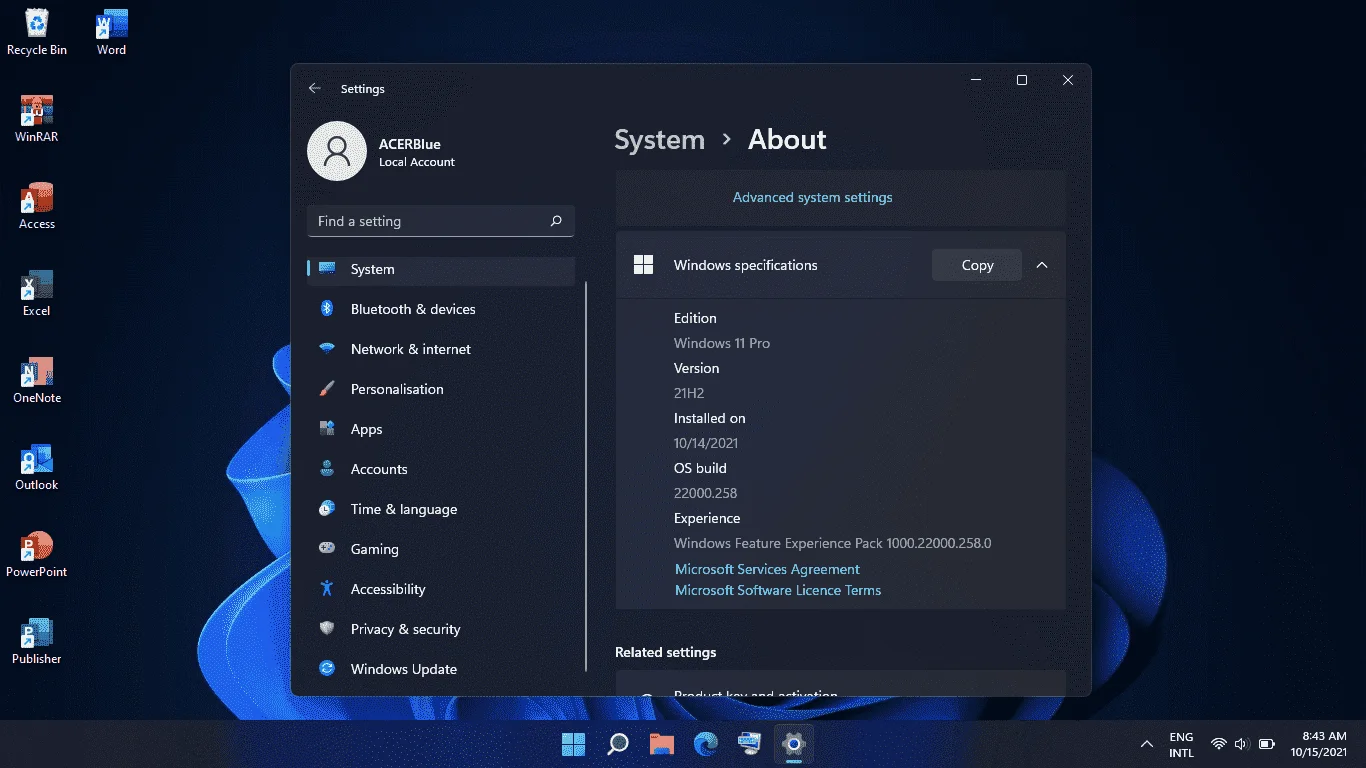Open Apps settings
This screenshot has width=1366, height=768.
click(x=441, y=429)
